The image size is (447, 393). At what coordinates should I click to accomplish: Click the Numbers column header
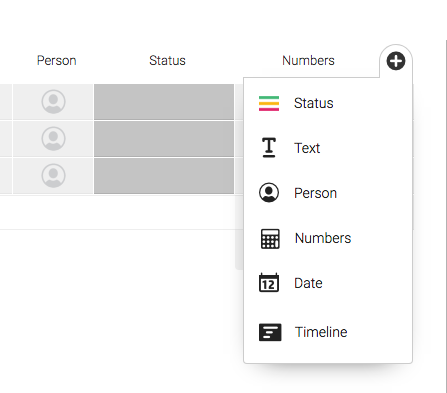point(308,61)
